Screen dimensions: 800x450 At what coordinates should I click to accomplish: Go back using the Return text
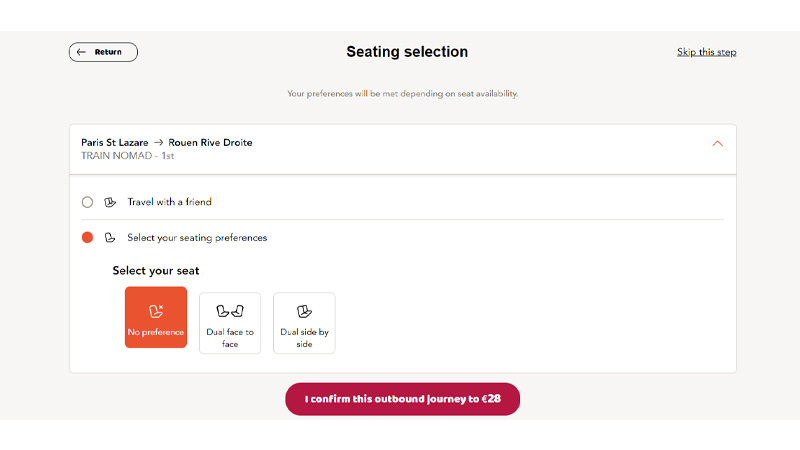point(108,52)
